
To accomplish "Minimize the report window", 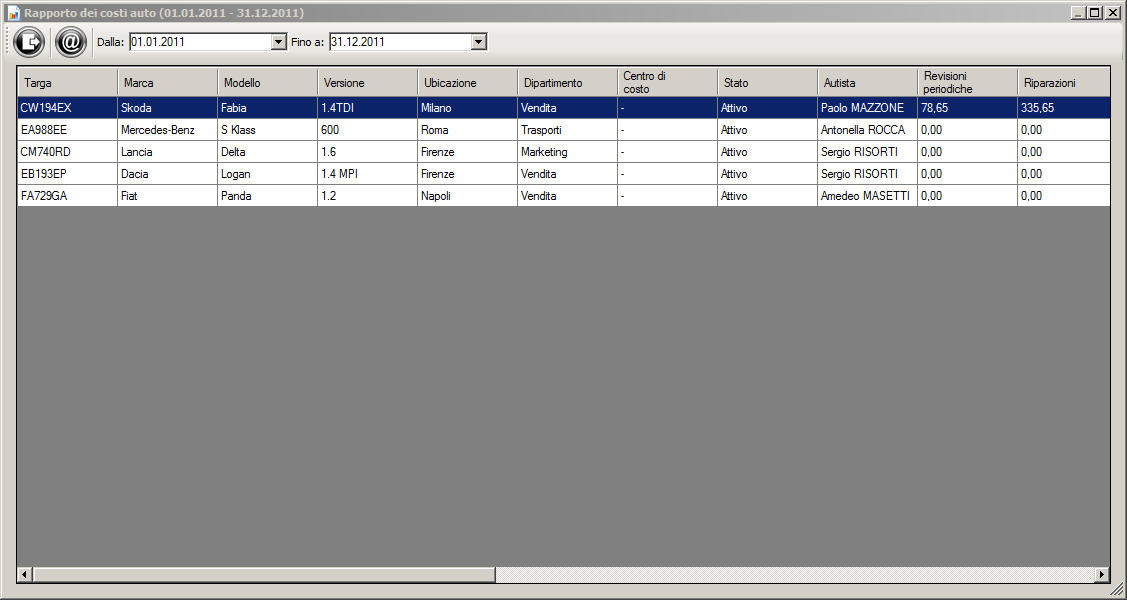I will (x=1078, y=13).
